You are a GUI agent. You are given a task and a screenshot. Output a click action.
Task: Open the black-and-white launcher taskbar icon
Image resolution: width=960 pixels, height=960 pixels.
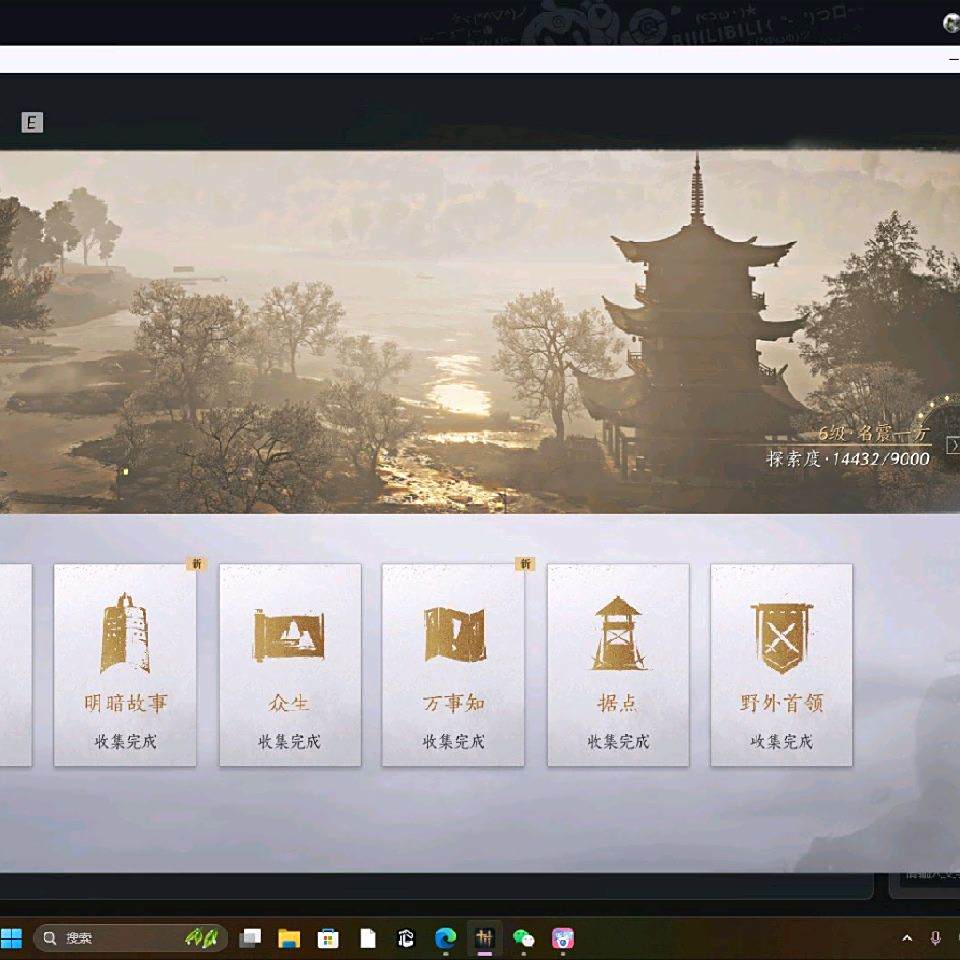(406, 938)
